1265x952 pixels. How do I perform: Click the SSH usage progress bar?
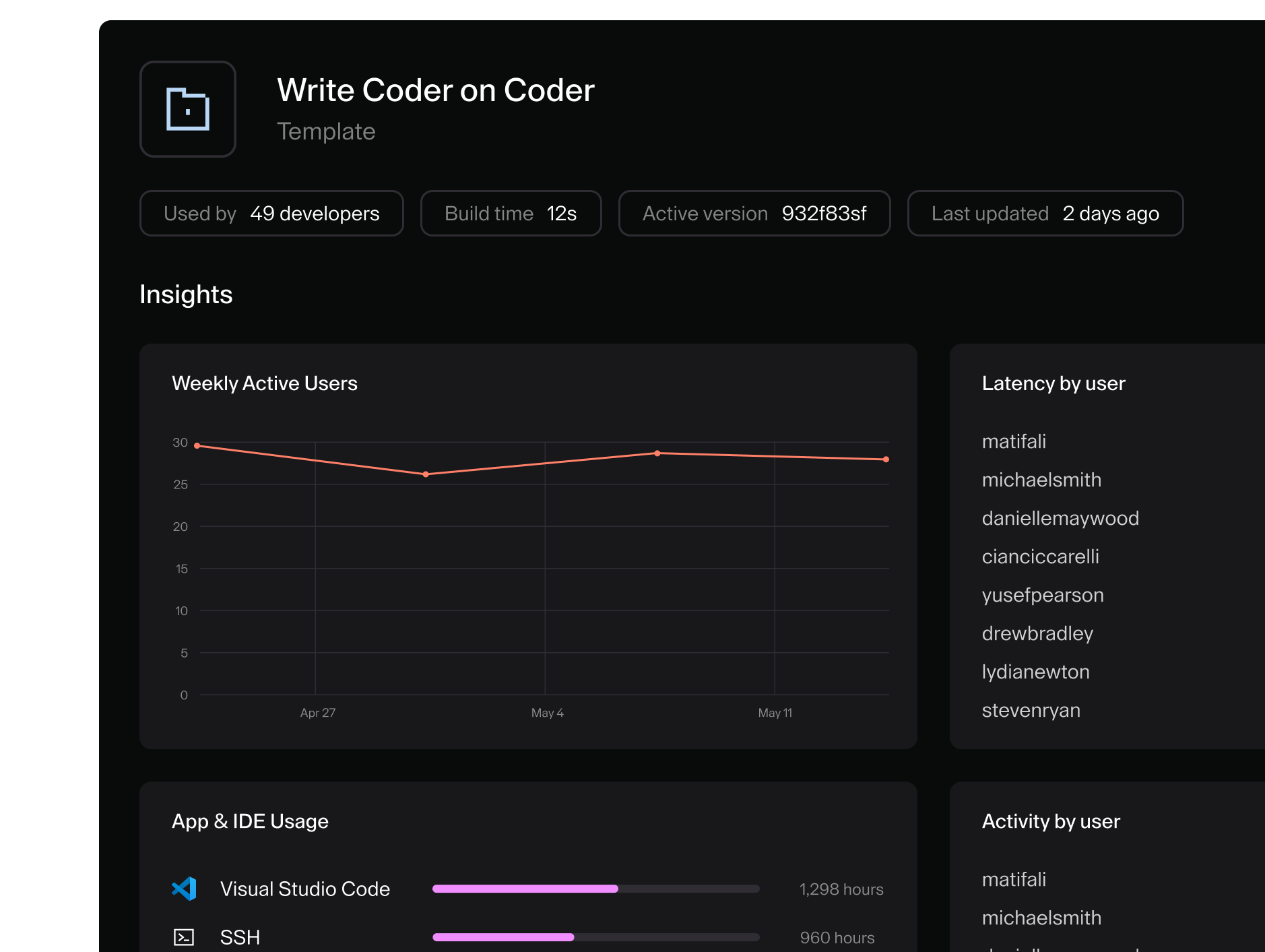[595, 937]
